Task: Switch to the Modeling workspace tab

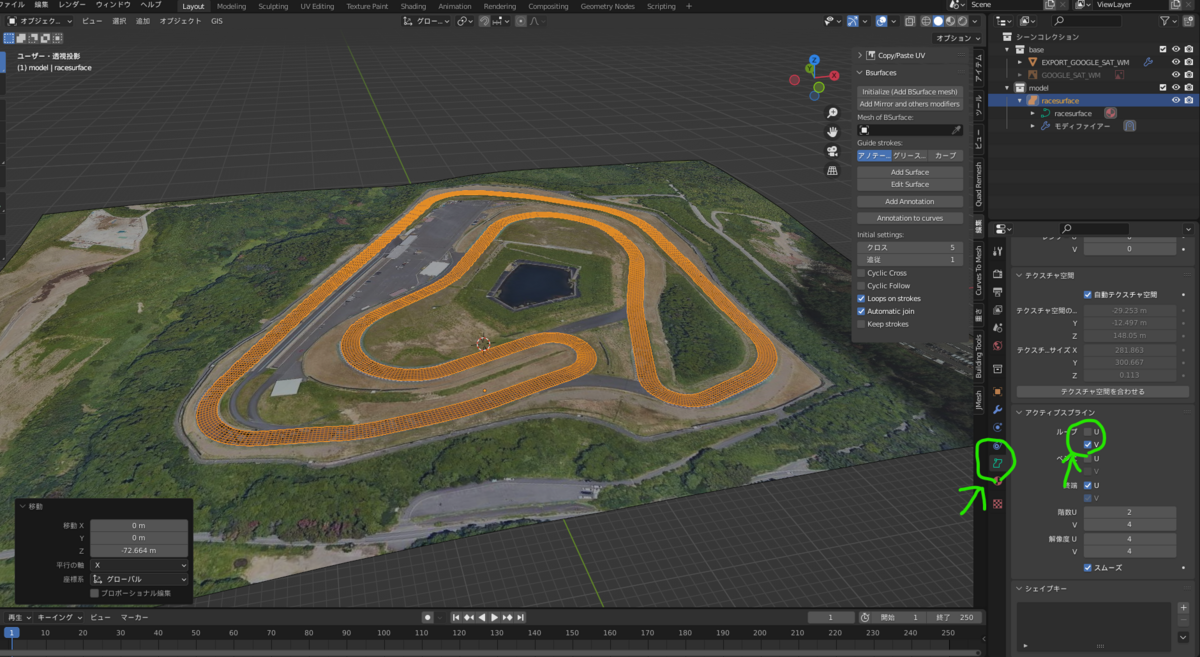Action: coord(231,6)
